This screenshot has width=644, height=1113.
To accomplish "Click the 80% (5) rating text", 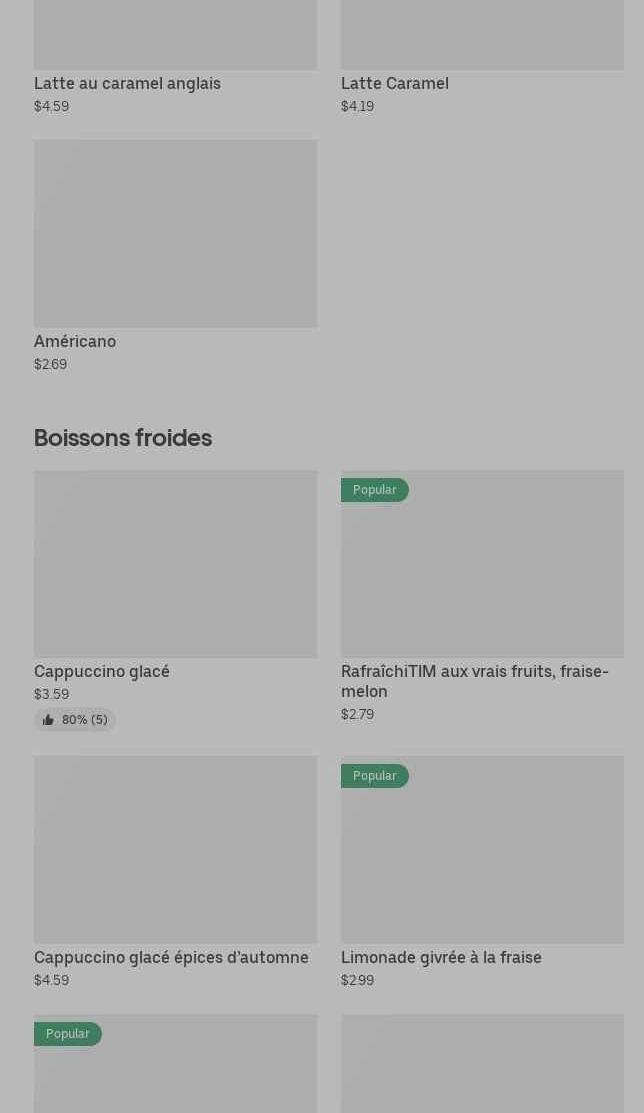I will pos(84,720).
